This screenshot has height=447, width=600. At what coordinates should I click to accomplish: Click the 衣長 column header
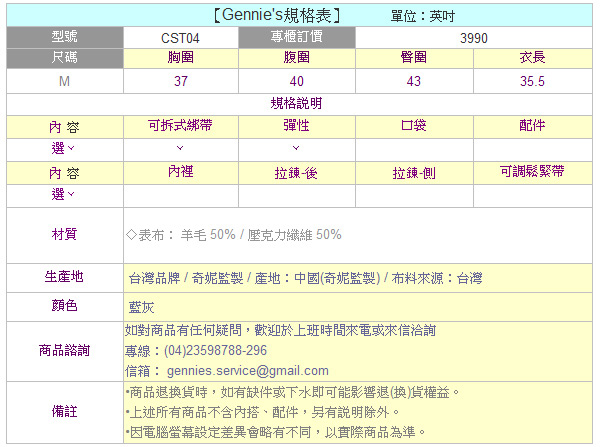click(x=532, y=57)
